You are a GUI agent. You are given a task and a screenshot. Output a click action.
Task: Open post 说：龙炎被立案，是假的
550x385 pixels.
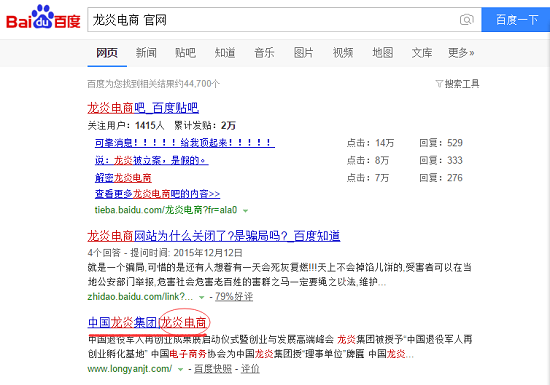point(152,160)
